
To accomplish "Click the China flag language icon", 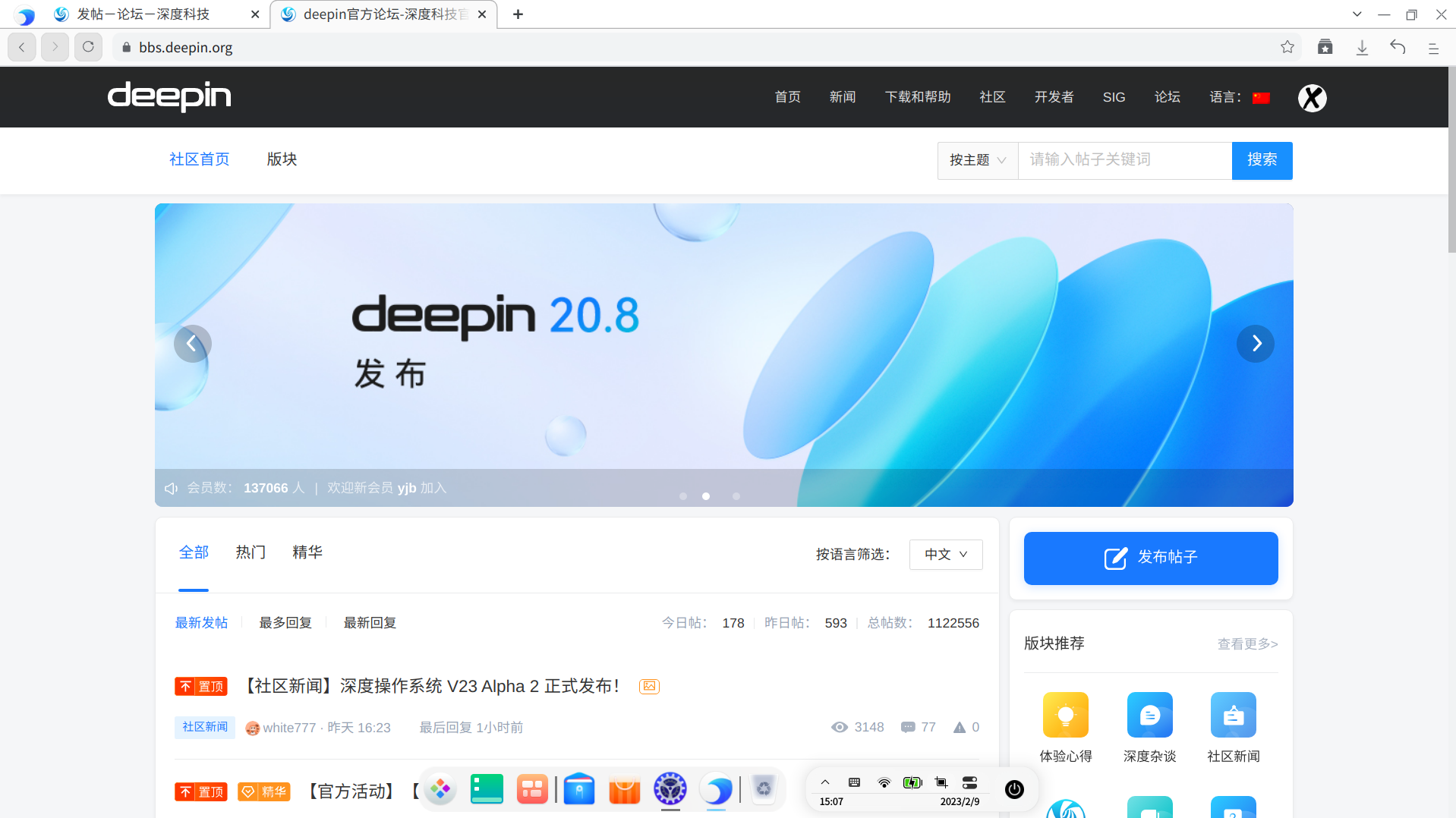I will coord(1261,98).
